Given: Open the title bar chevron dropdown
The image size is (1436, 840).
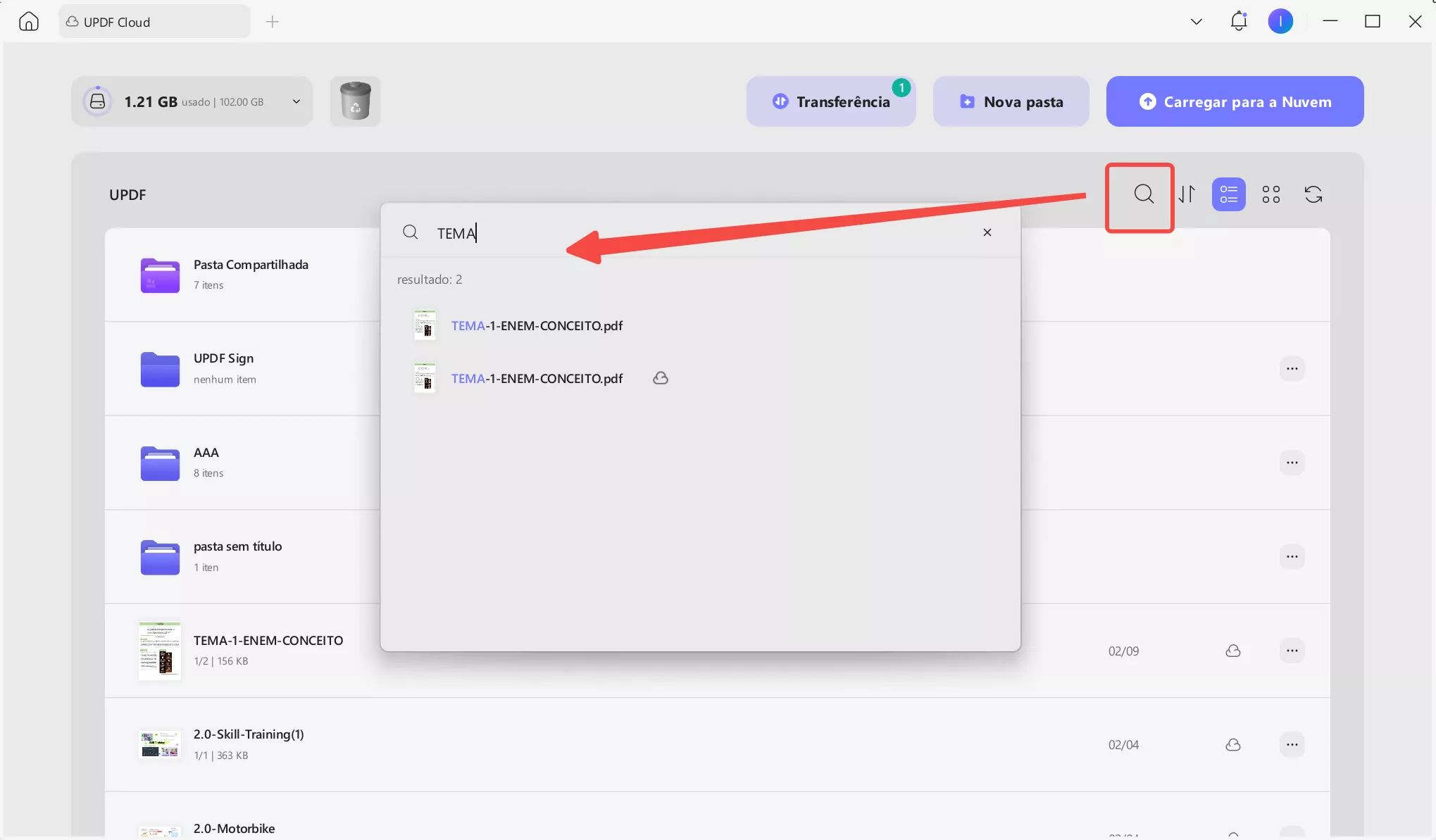Looking at the screenshot, I should click(x=1196, y=21).
